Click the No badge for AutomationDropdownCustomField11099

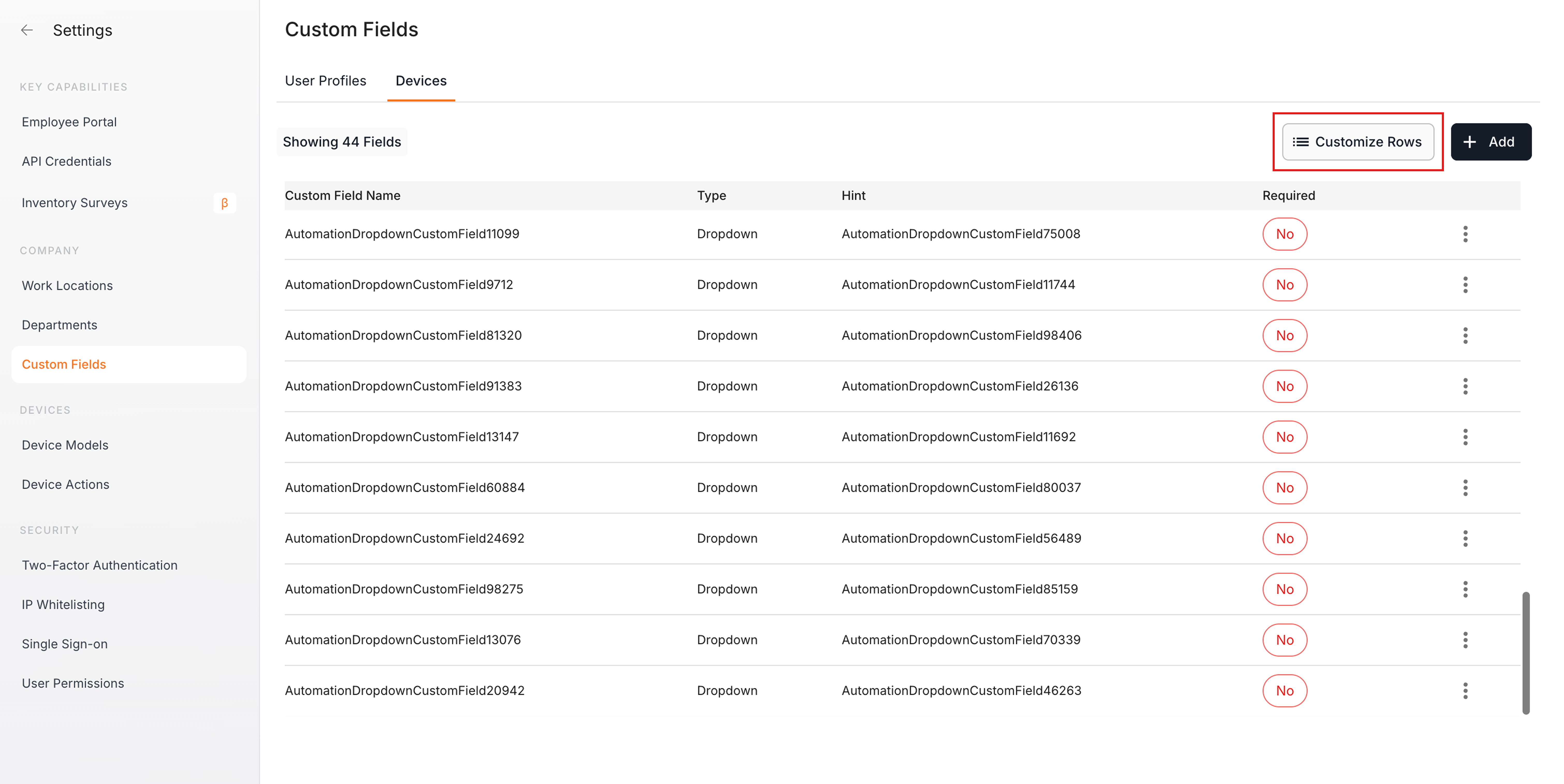(1285, 234)
